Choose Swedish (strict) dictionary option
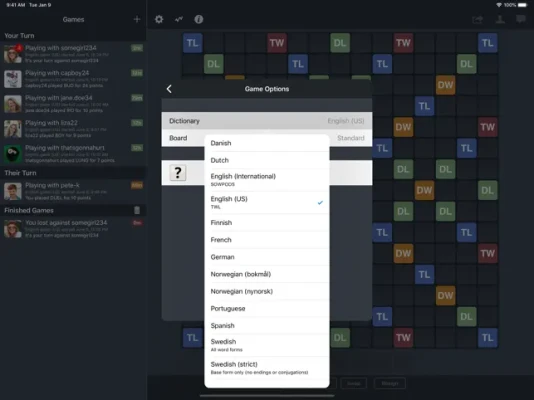The height and width of the screenshot is (400, 534). 267,368
